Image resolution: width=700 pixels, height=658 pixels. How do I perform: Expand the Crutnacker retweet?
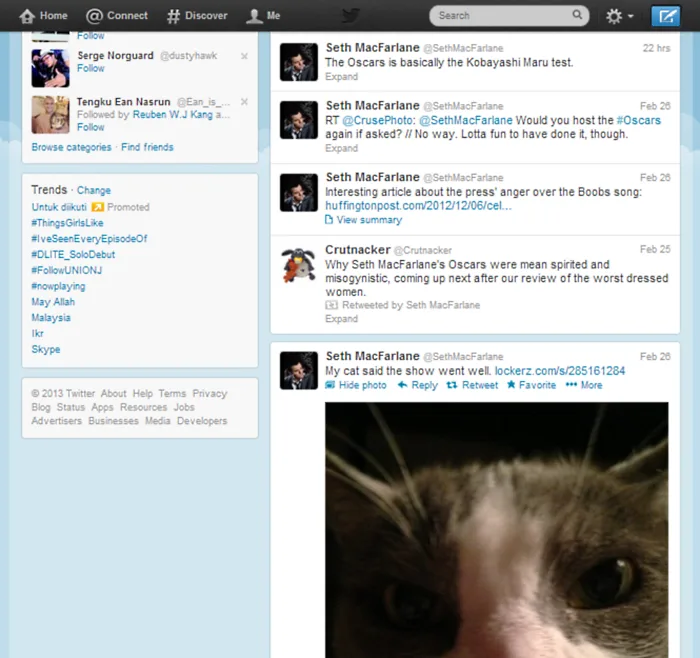click(342, 319)
